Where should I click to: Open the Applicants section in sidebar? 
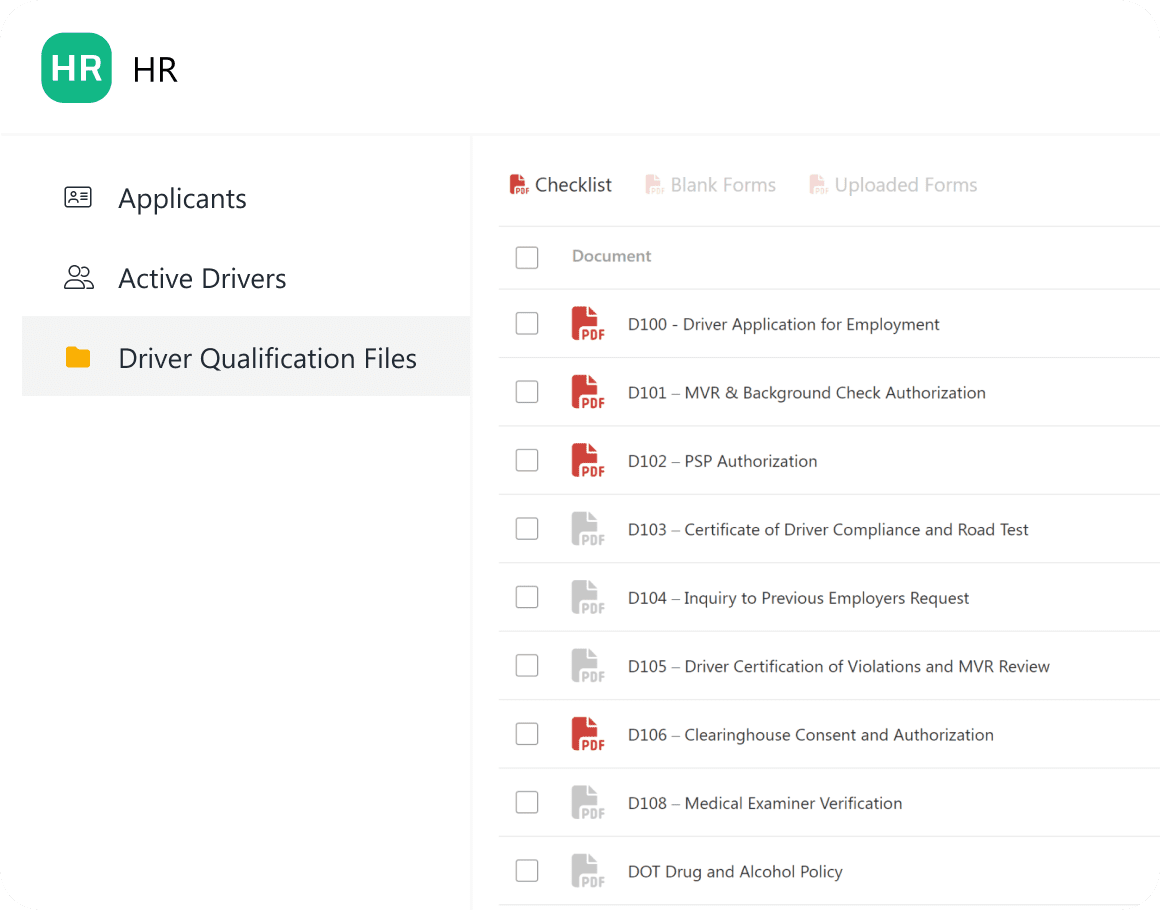246,198
